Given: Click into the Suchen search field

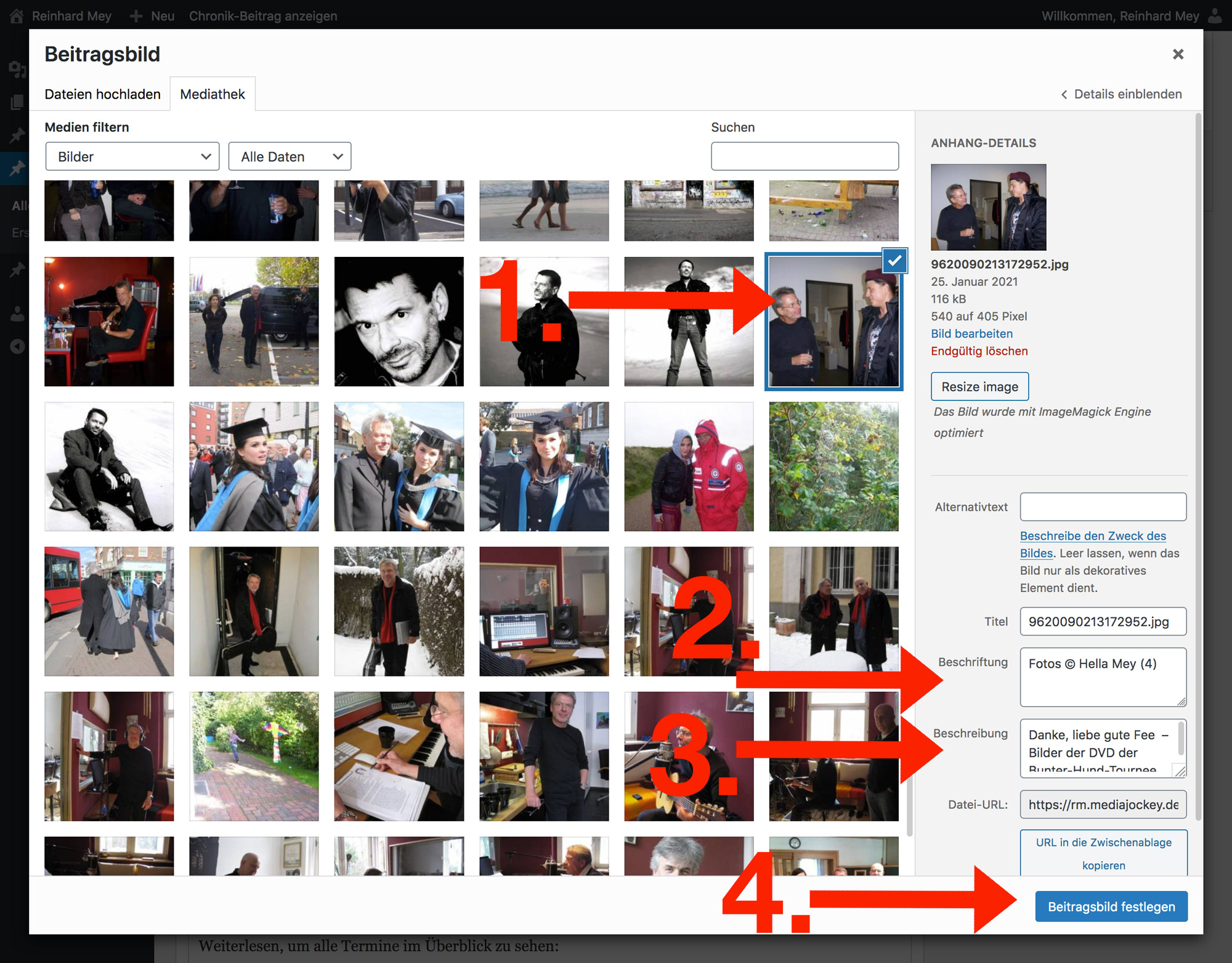Looking at the screenshot, I should [x=804, y=156].
